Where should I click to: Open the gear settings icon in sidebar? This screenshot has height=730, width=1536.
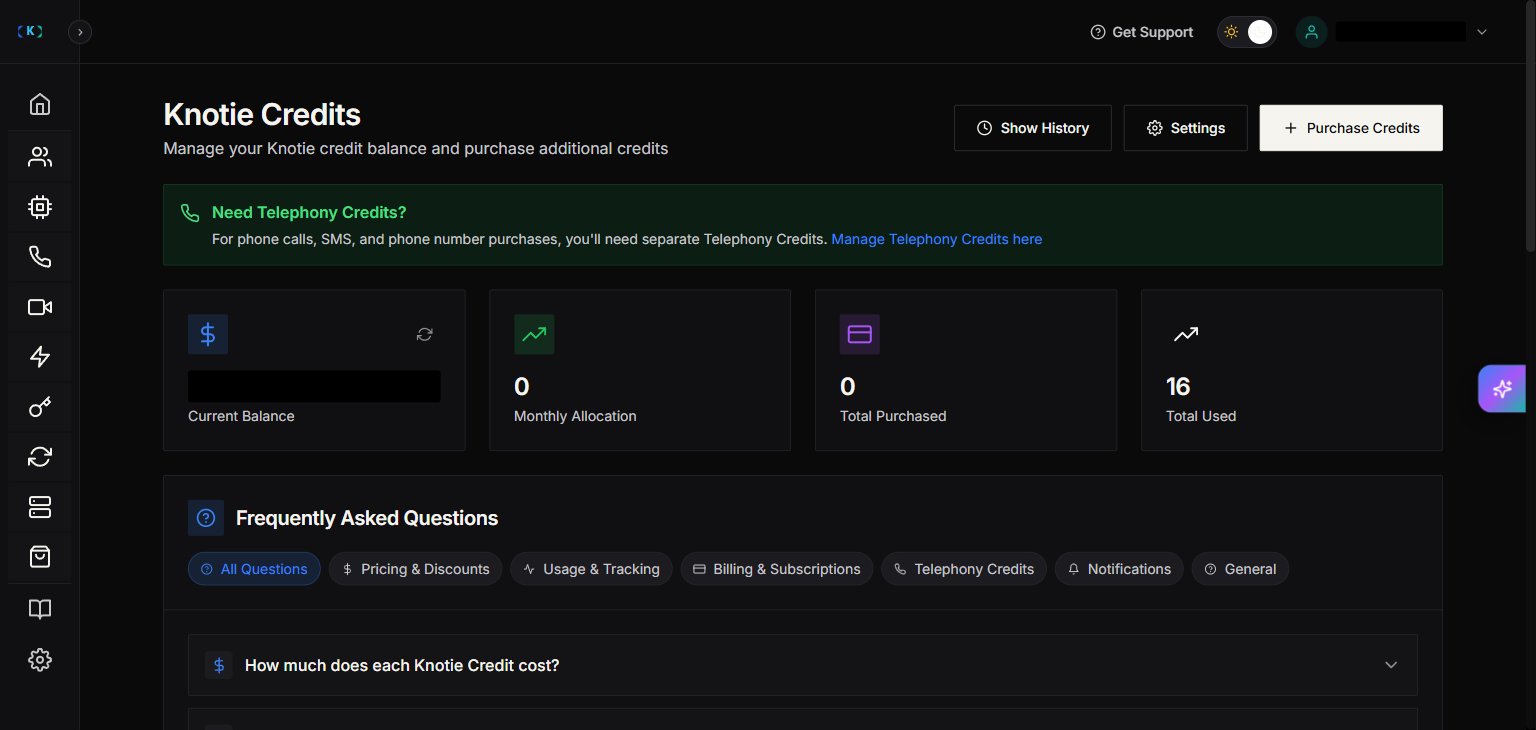point(39,659)
